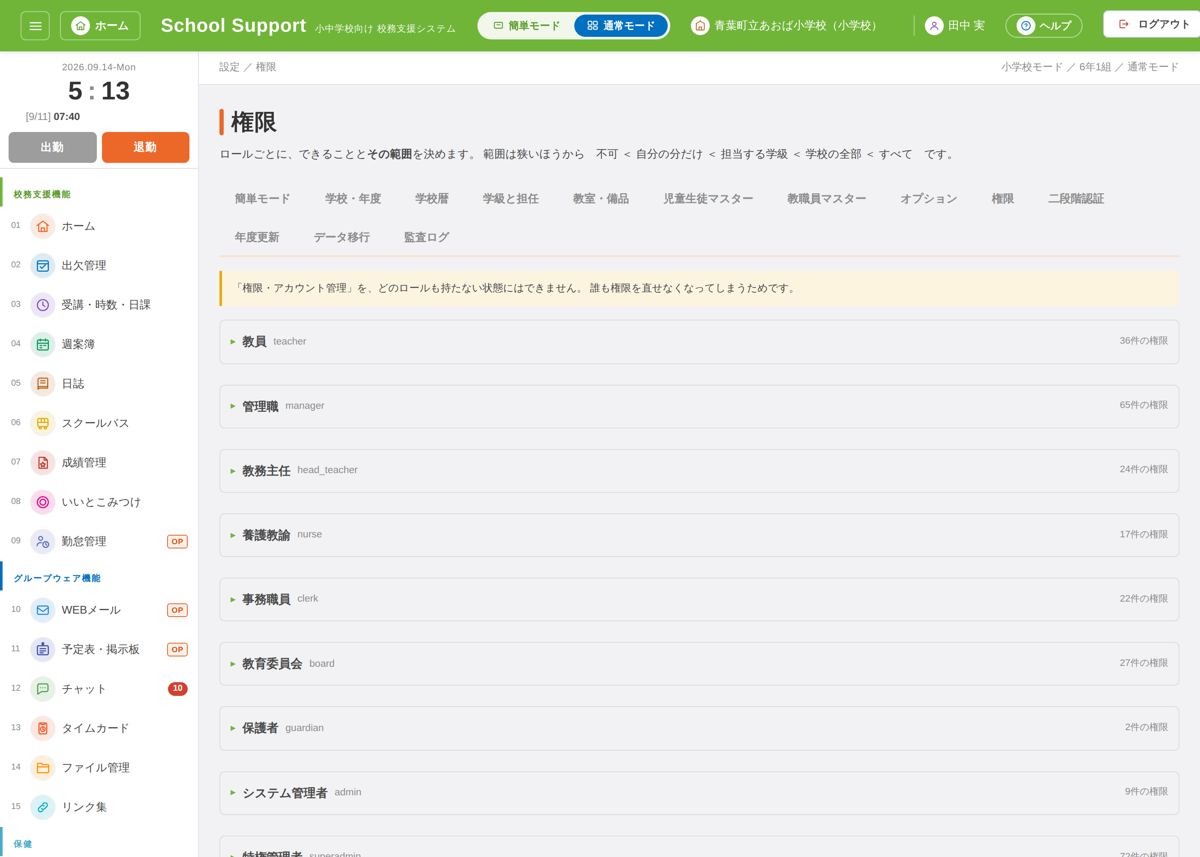Click the School Support title
This screenshot has height=857, width=1200.
(233, 26)
